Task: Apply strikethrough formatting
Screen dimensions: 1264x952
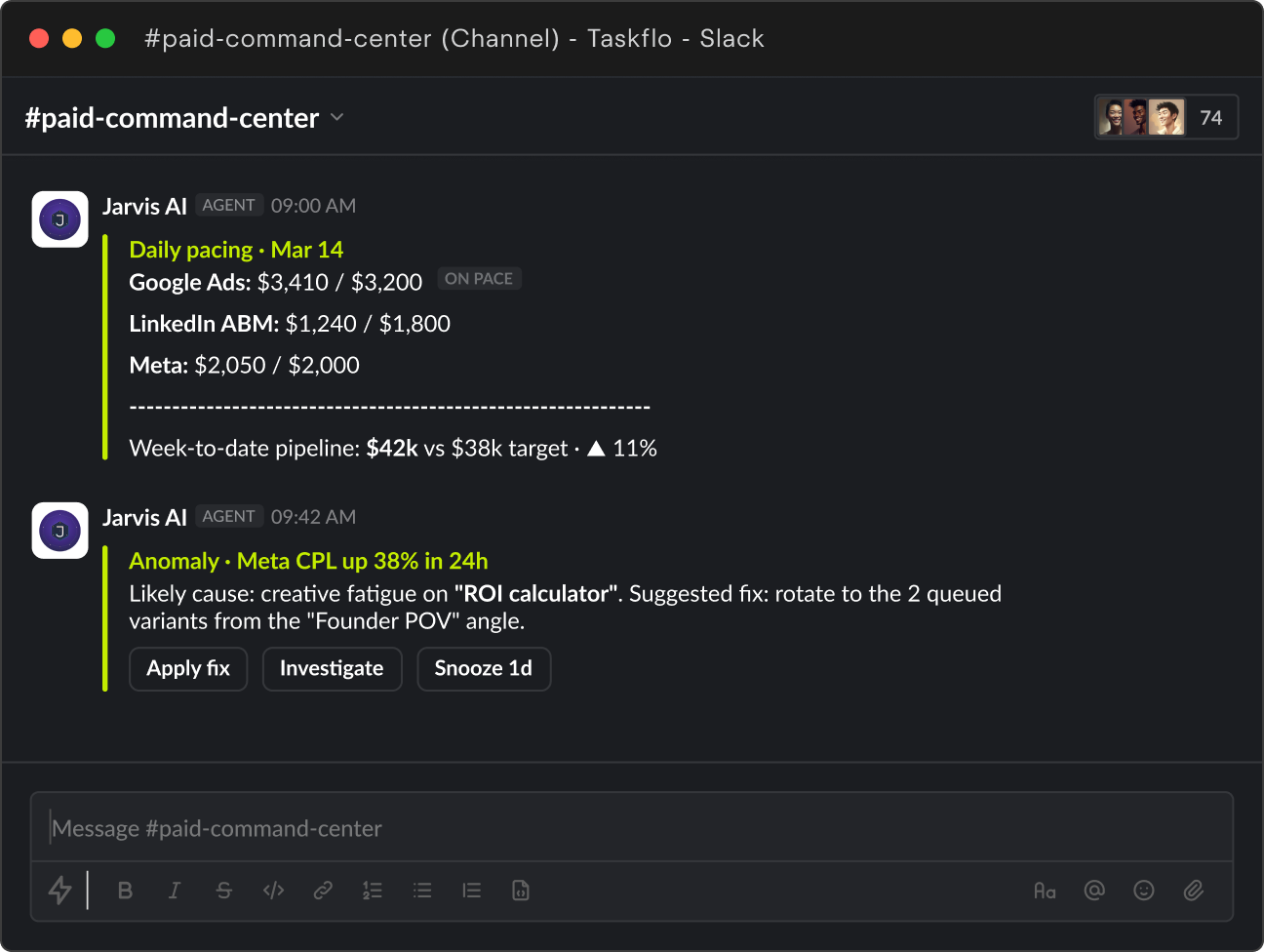Action: point(224,890)
